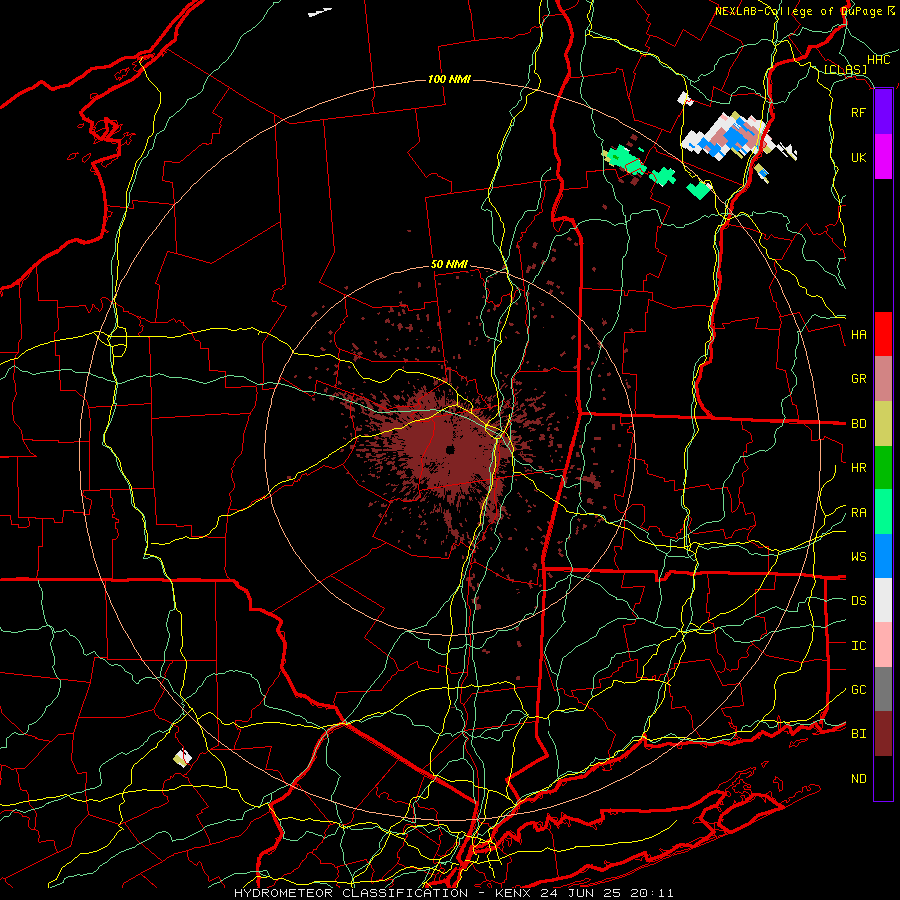The image size is (900, 900).
Task: Click the [CLAS] units label
Action: [845, 70]
